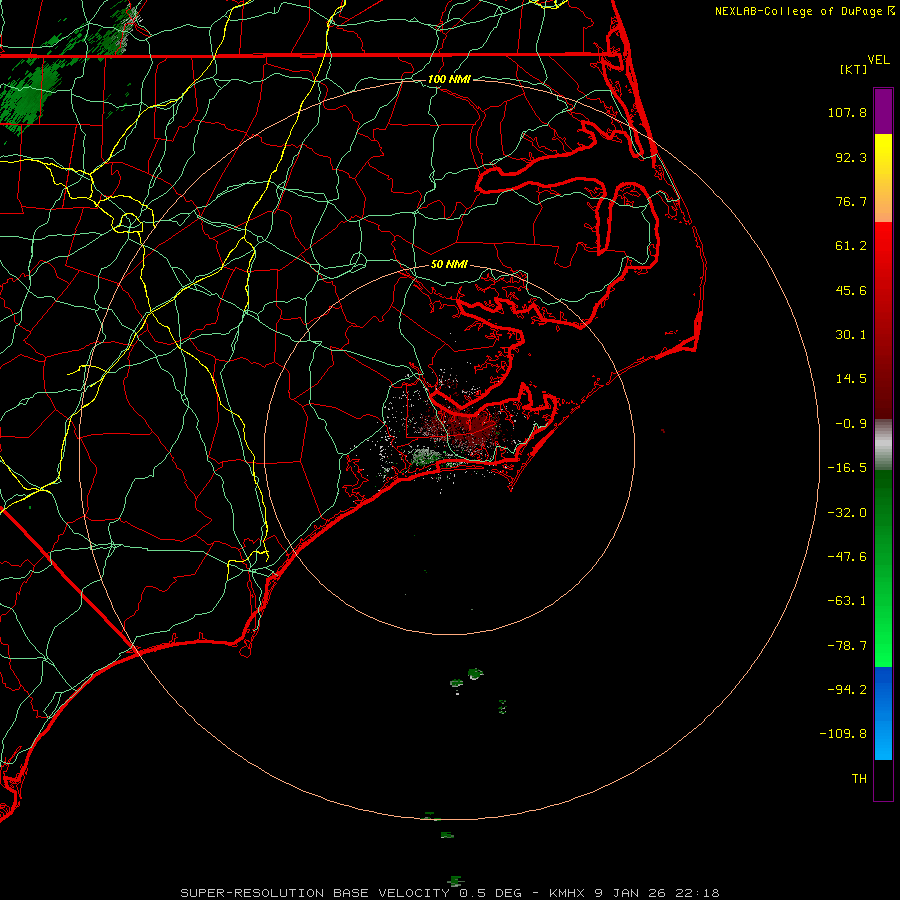Click the Super-Resolution Base Velocity caption
Screen dimensions: 900x900
coord(449,893)
